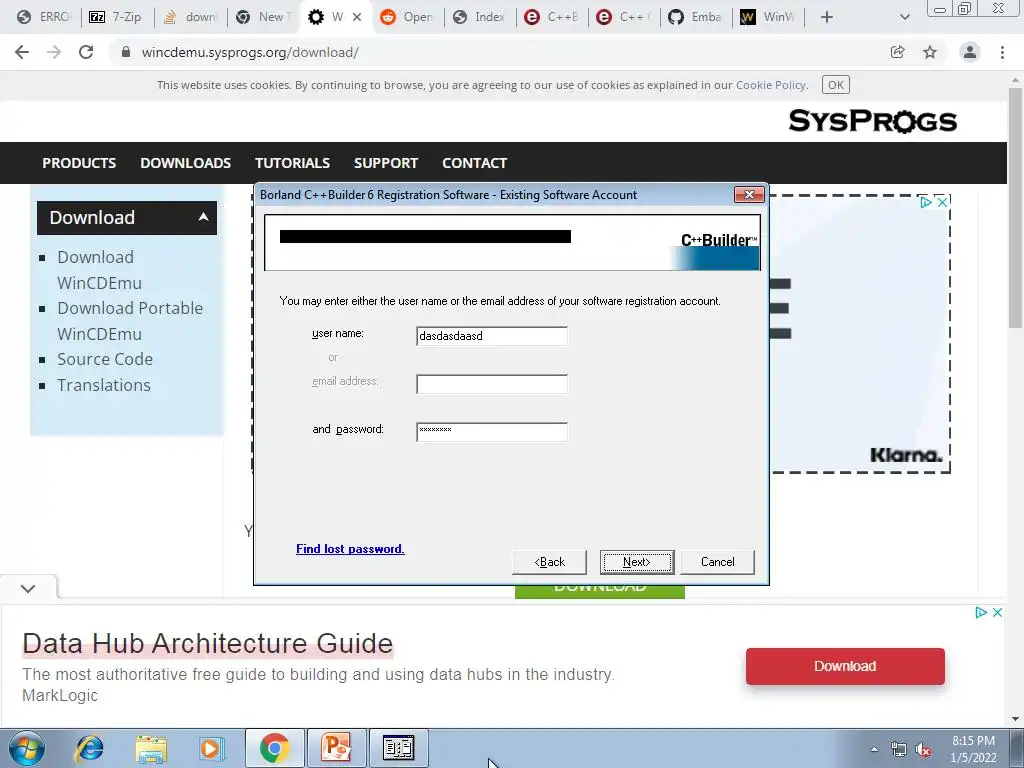Close the bottom MarkLogic ad X icon
The width and height of the screenshot is (1024, 768).
tap(997, 613)
